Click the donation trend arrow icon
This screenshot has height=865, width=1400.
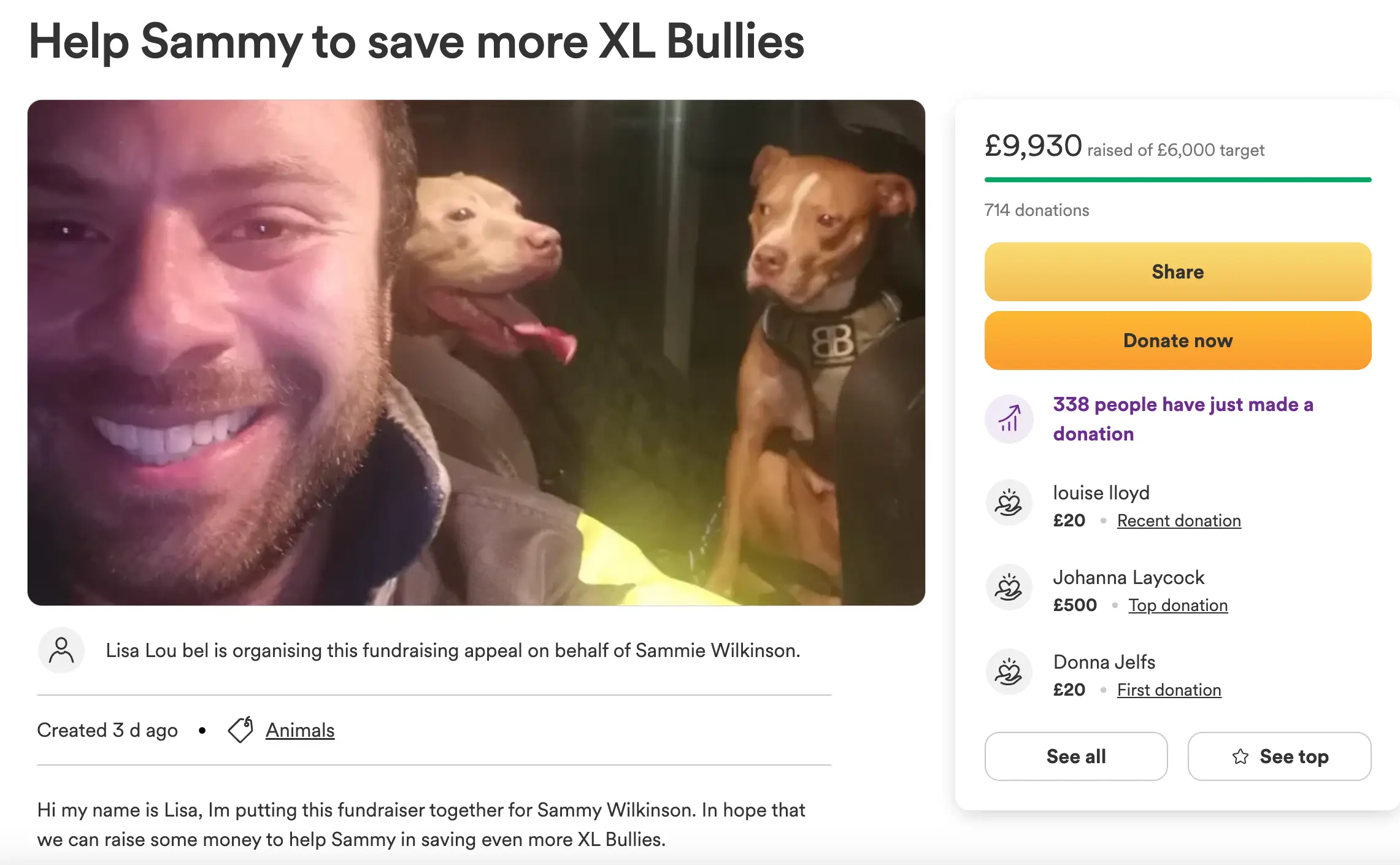pyautogui.click(x=1008, y=418)
